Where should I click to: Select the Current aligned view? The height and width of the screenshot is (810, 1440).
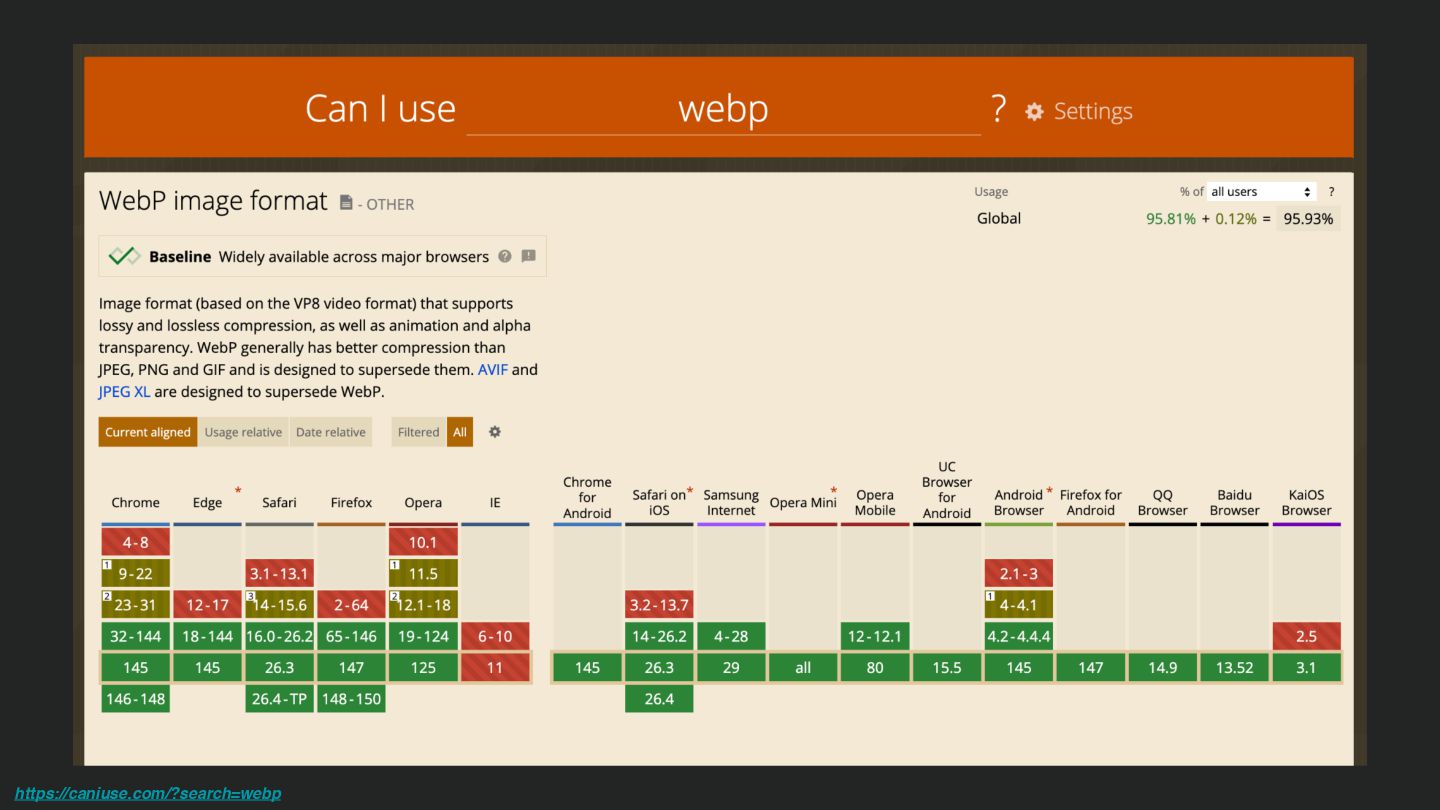click(147, 432)
